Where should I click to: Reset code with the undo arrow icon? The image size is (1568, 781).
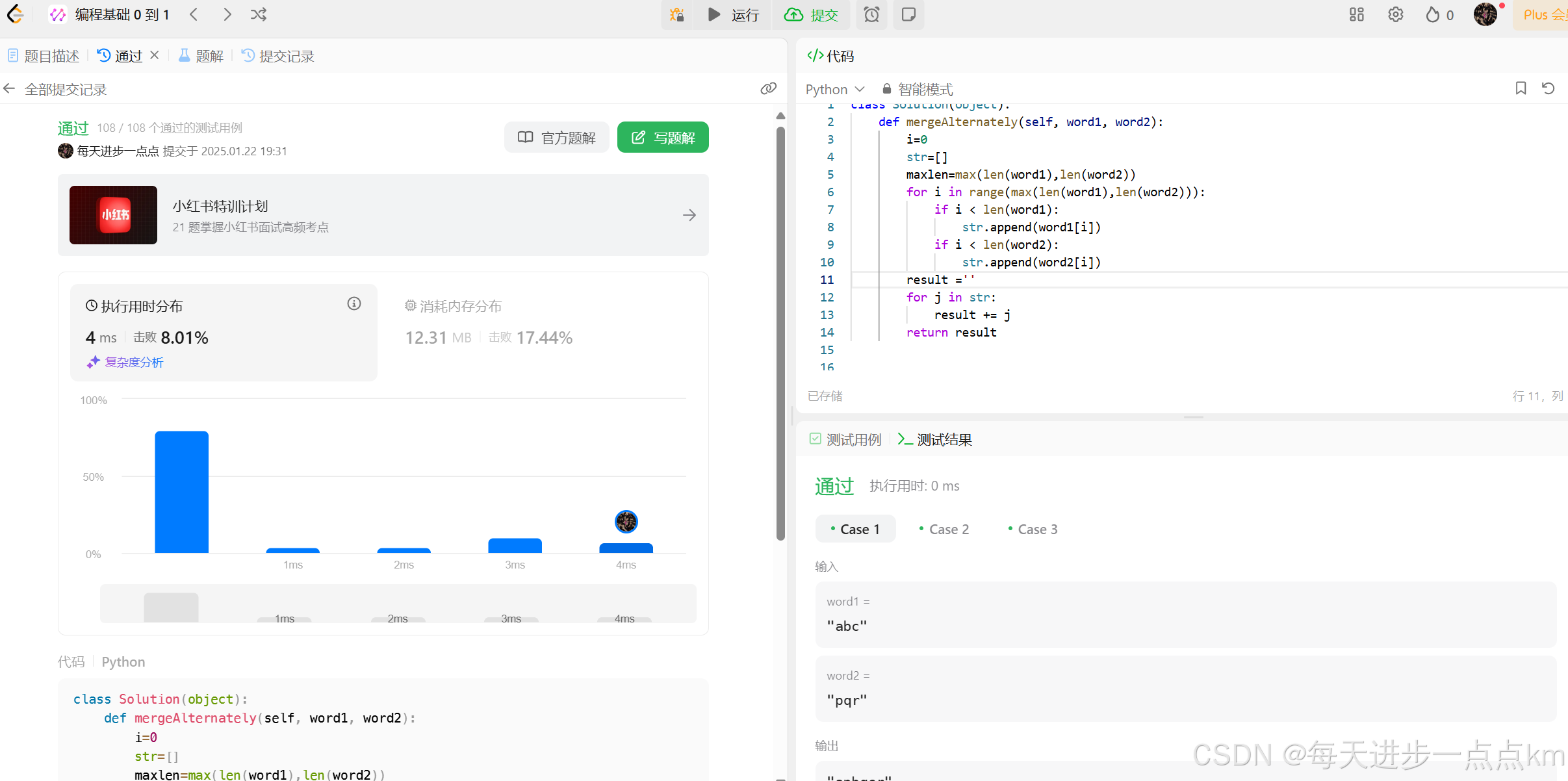[1549, 88]
